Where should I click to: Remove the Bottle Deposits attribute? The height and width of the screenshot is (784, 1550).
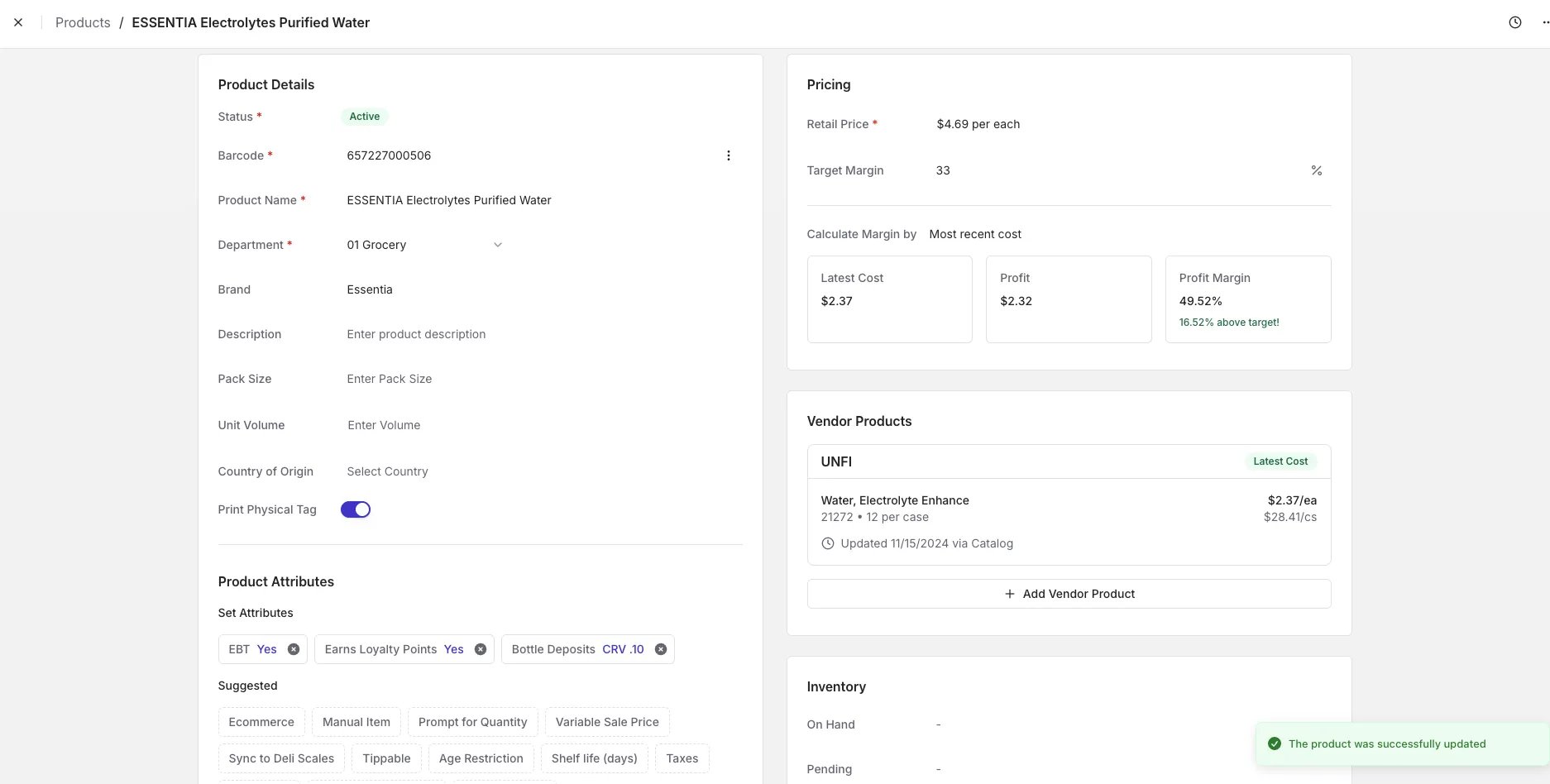(661, 649)
